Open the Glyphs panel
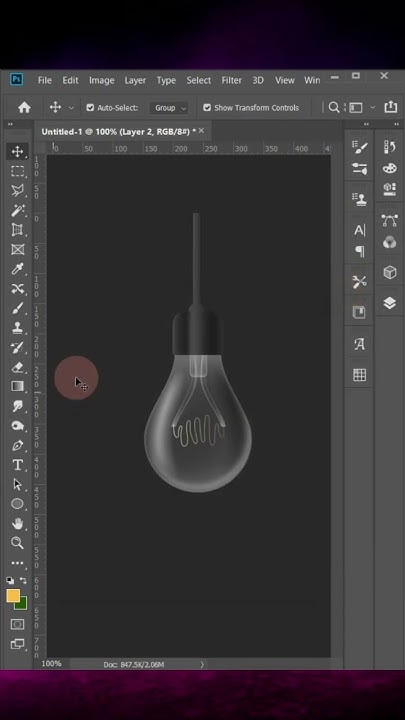Viewport: 405px width, 720px height. 360,344
